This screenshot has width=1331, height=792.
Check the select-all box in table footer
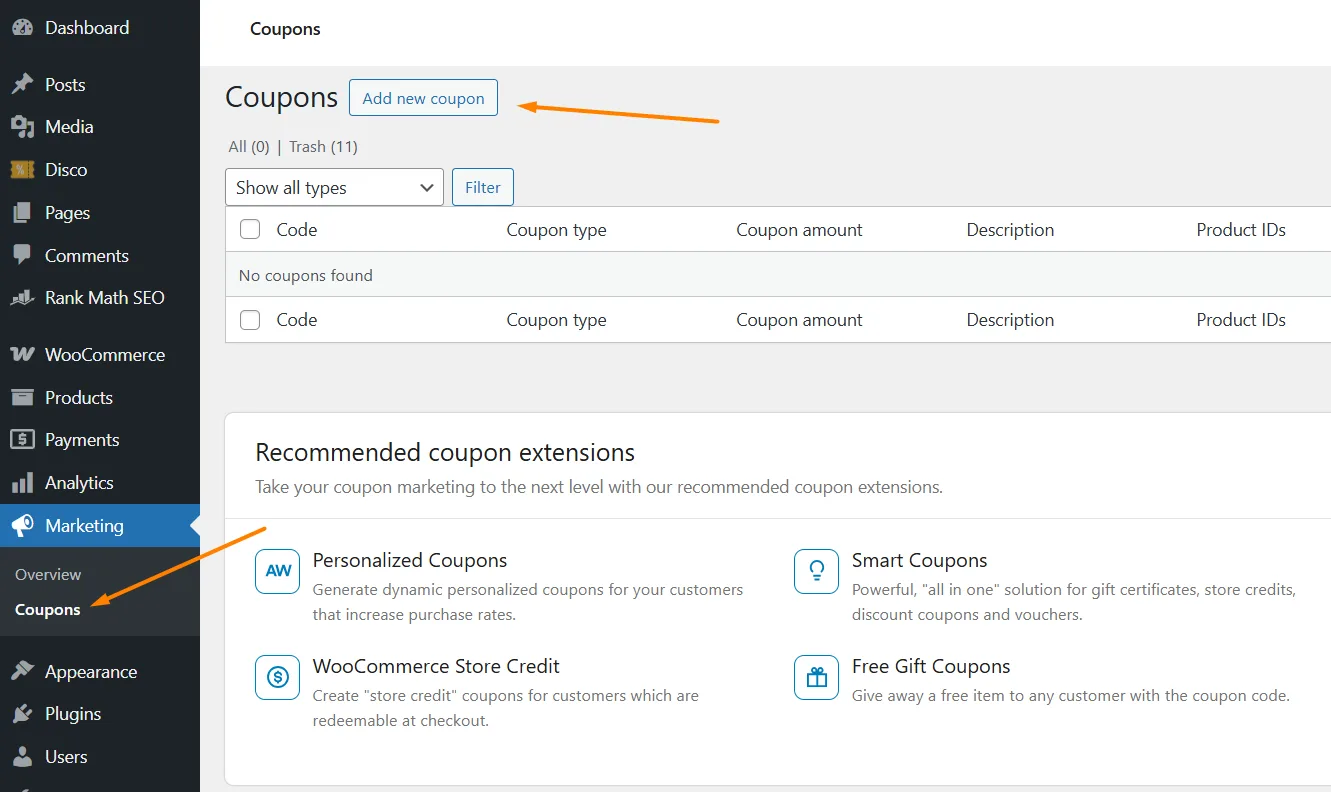[250, 319]
